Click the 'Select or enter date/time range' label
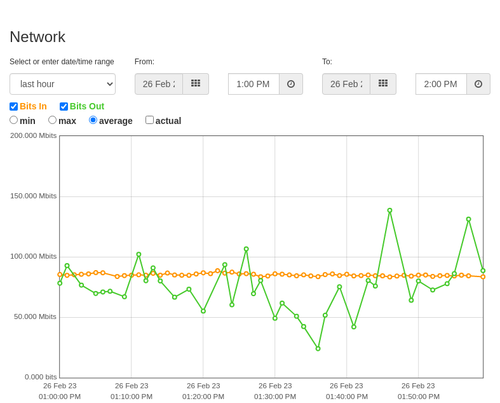Screen dimensions: 500x403 [x=62, y=62]
